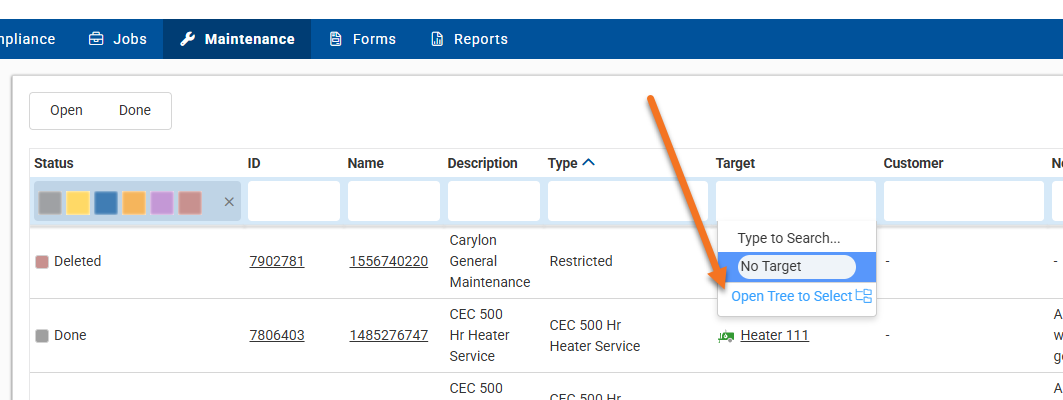Sort by ID column header
Screen dimensions: 1063x400
tap(254, 163)
